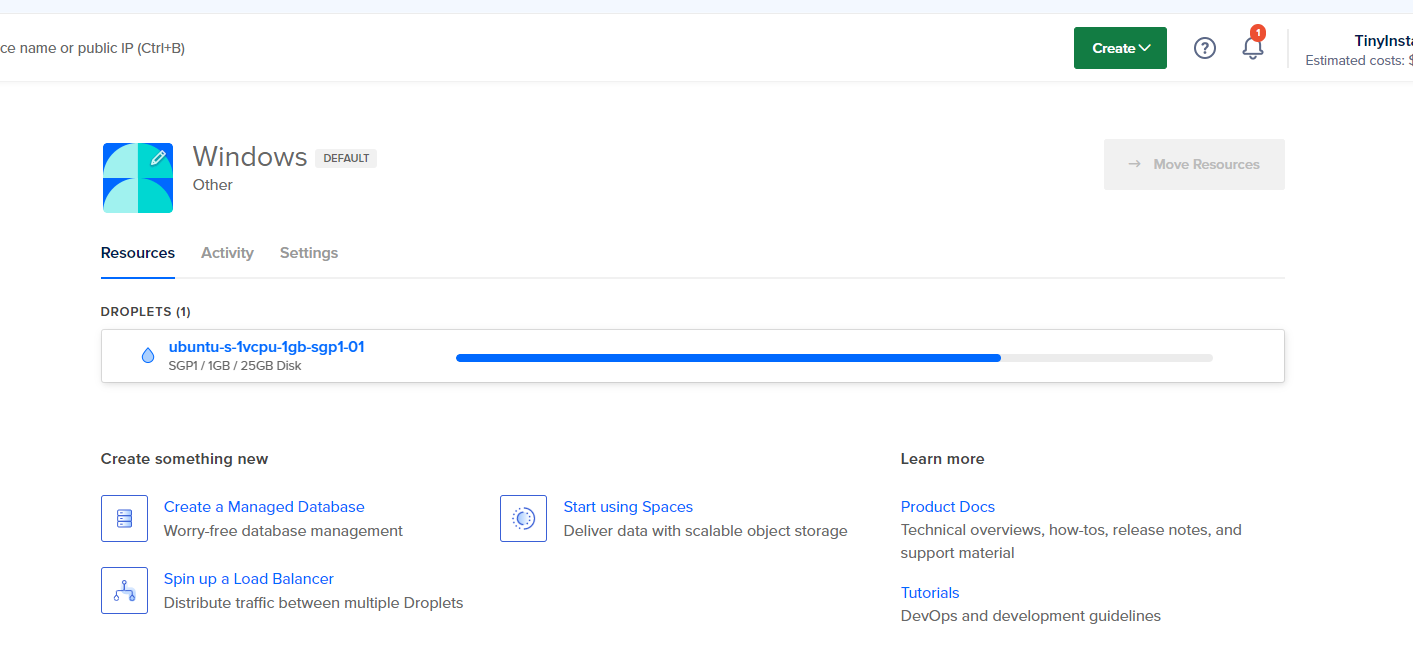Switch to the Activity tab
This screenshot has width=1413, height=649.
pos(227,253)
